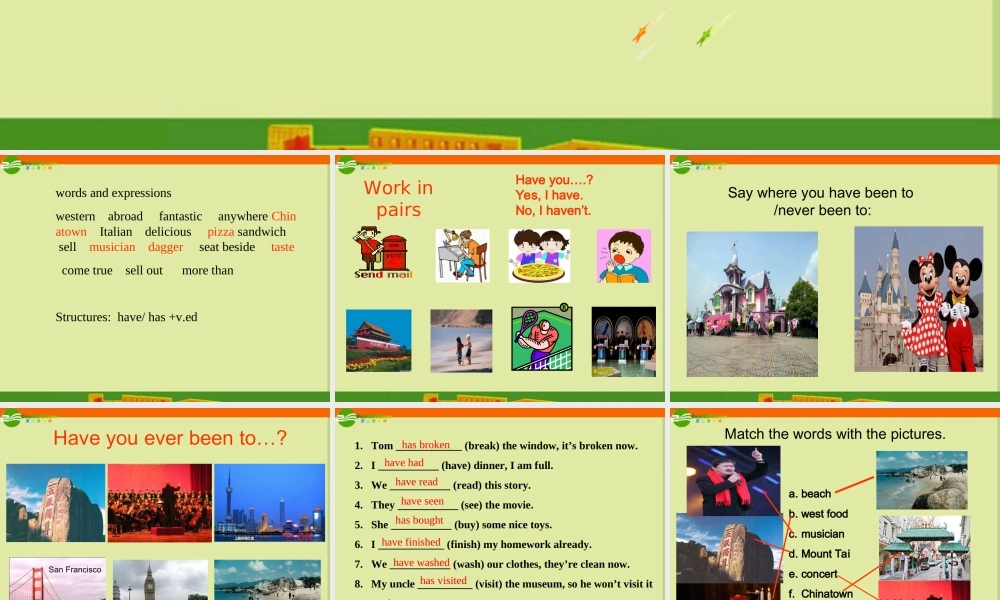Select the answer 'have finished' in sentence 6
This screenshot has width=1000, height=600.
[x=411, y=543]
